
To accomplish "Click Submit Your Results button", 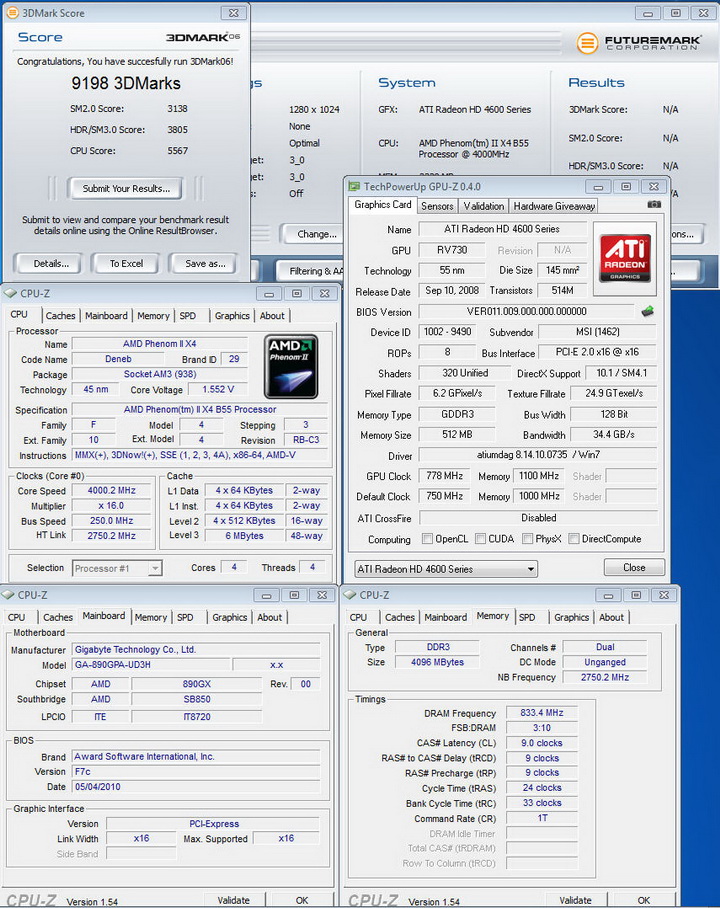I will tap(126, 189).
